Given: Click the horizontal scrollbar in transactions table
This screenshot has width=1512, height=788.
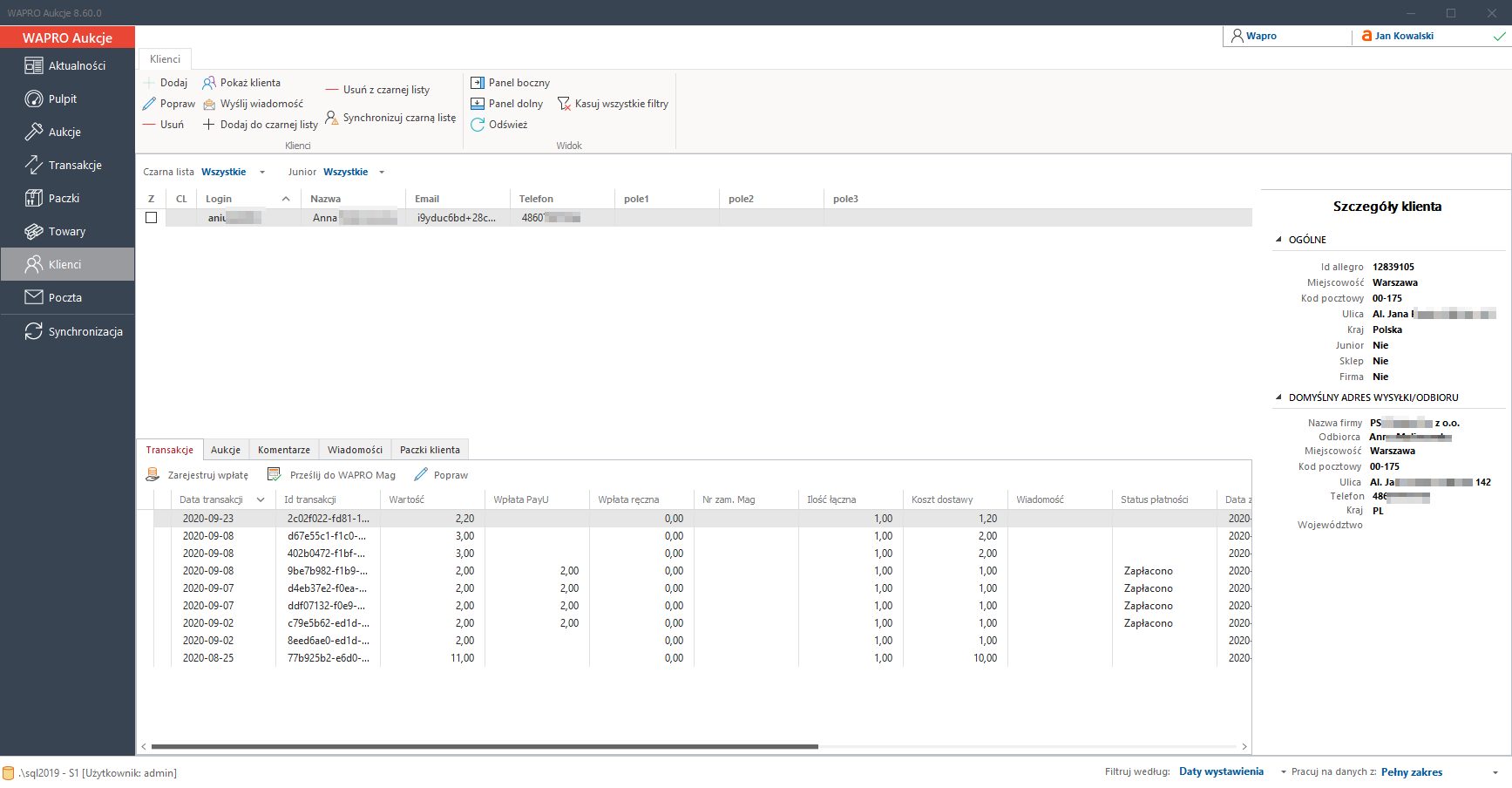Looking at the screenshot, I should [x=485, y=747].
